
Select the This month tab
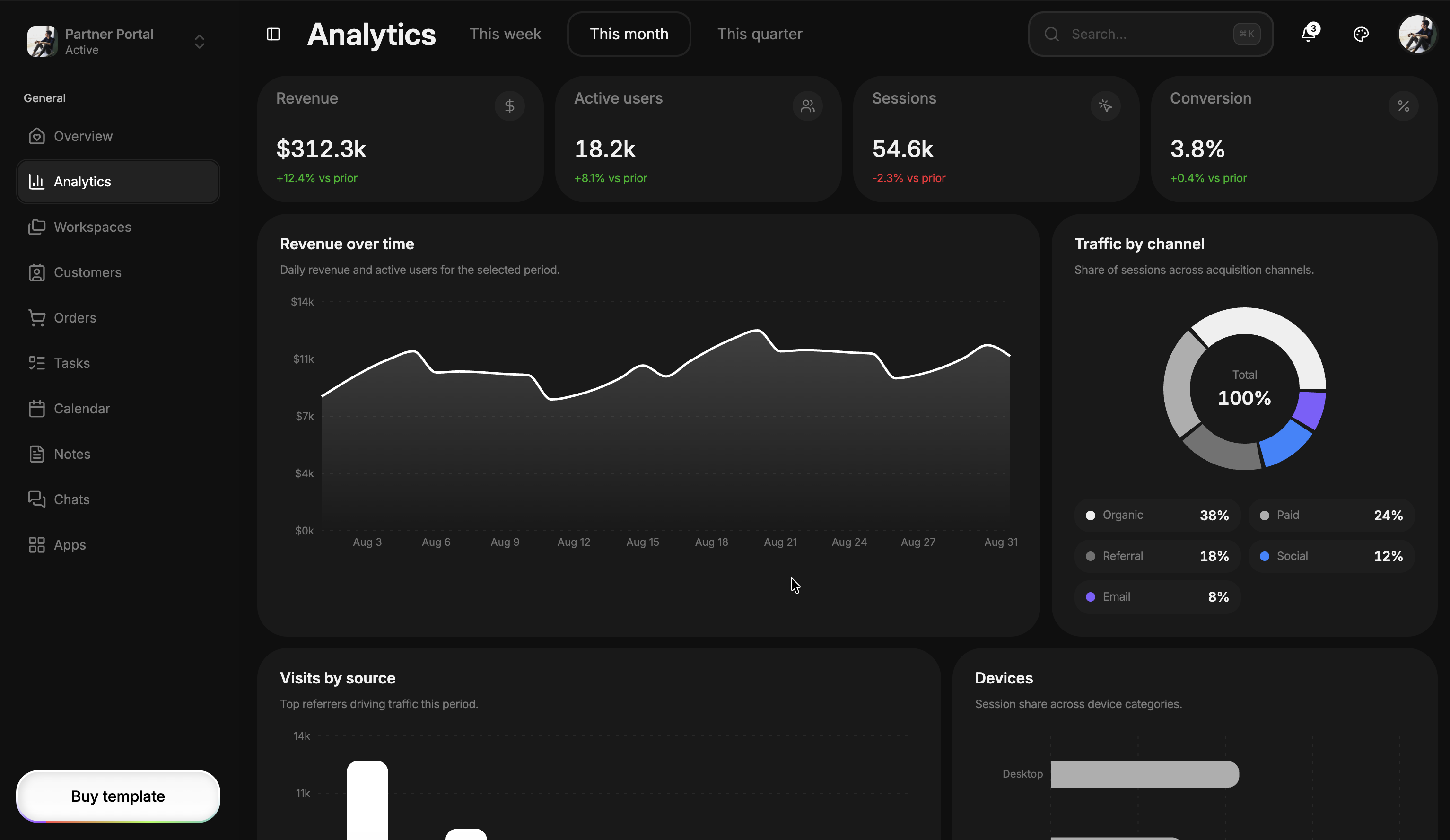tap(629, 34)
